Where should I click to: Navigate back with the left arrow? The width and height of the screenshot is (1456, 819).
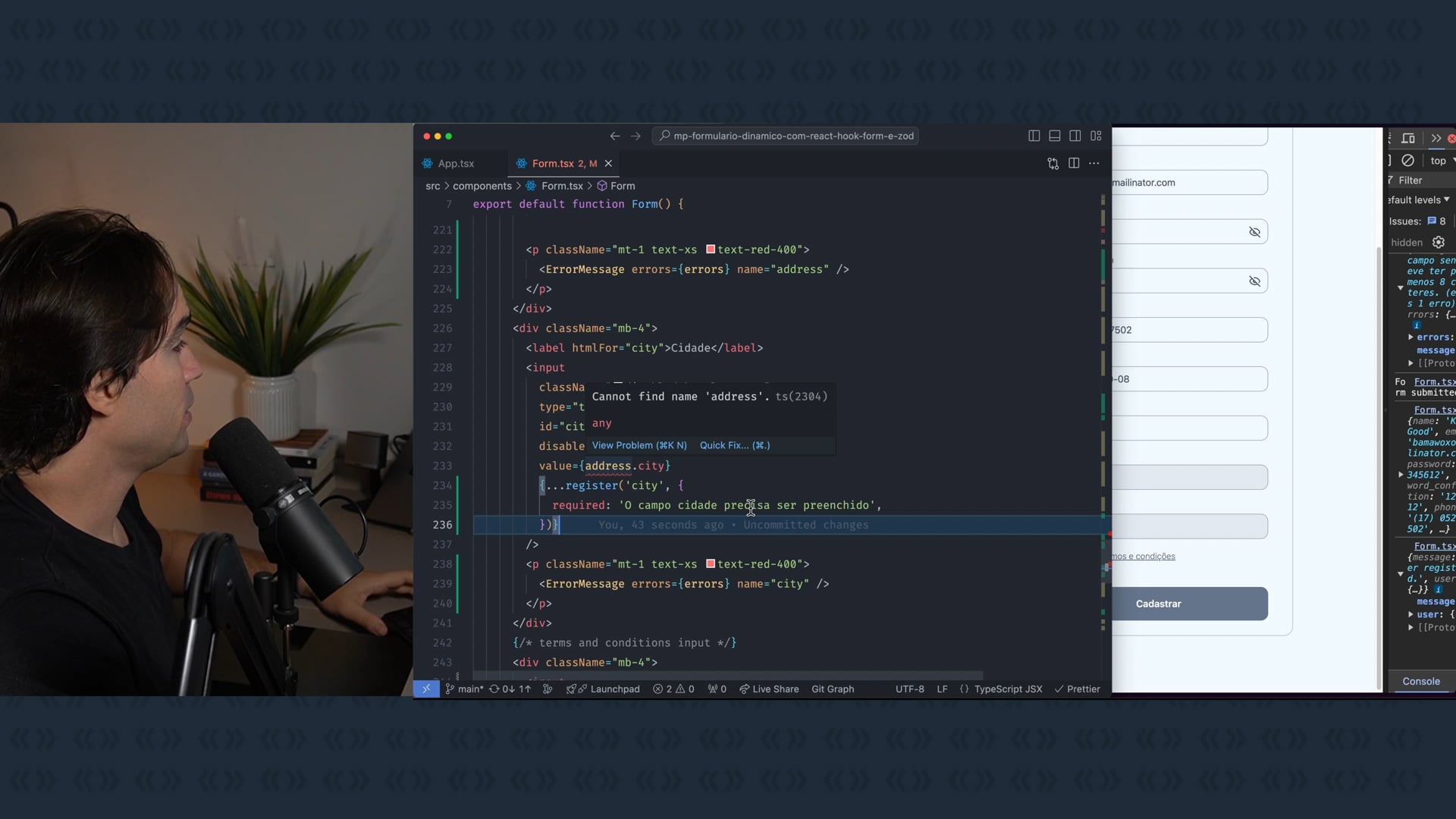[x=614, y=136]
